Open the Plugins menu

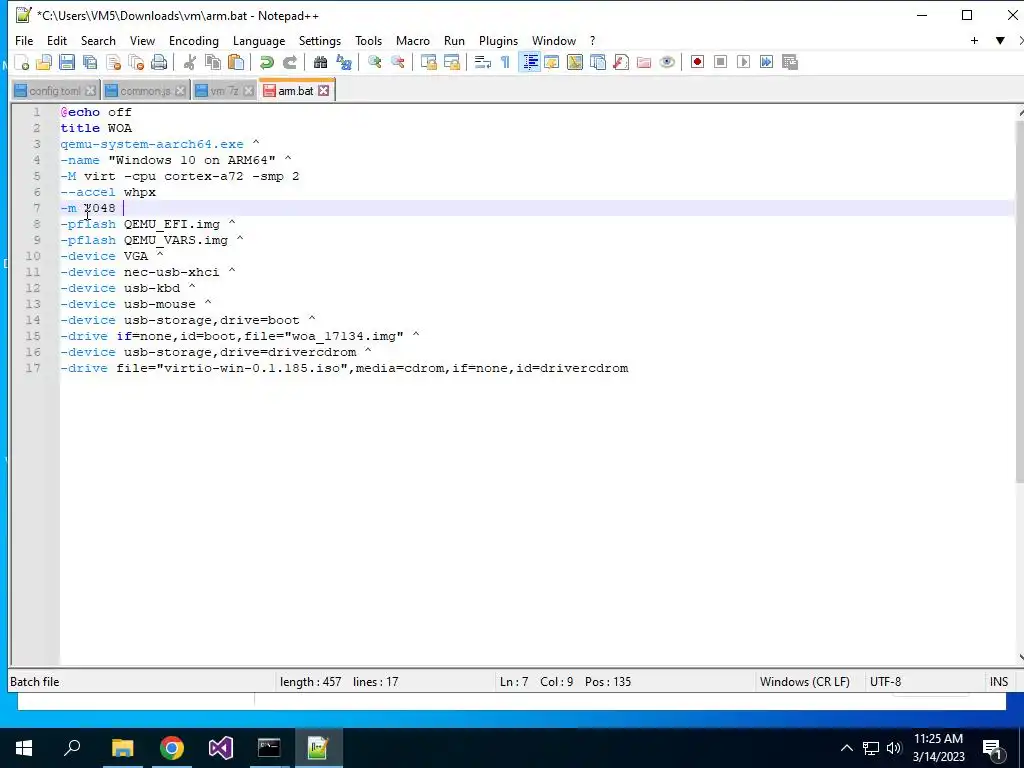(498, 40)
